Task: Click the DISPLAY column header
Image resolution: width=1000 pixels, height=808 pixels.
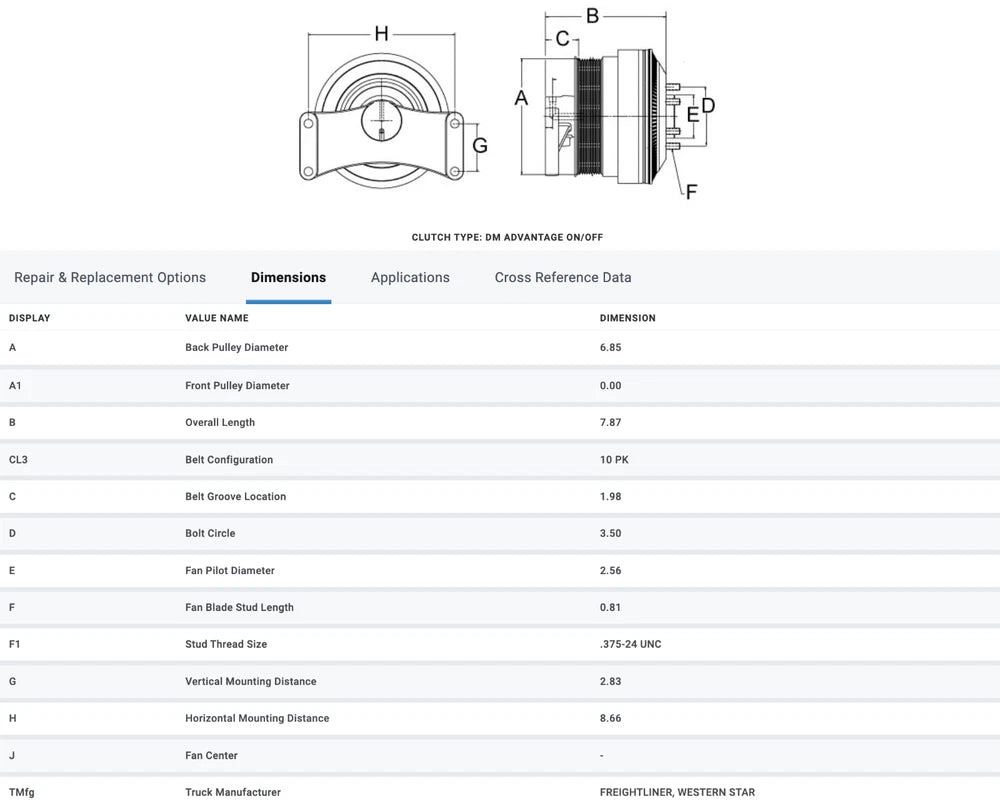Action: click(30, 318)
